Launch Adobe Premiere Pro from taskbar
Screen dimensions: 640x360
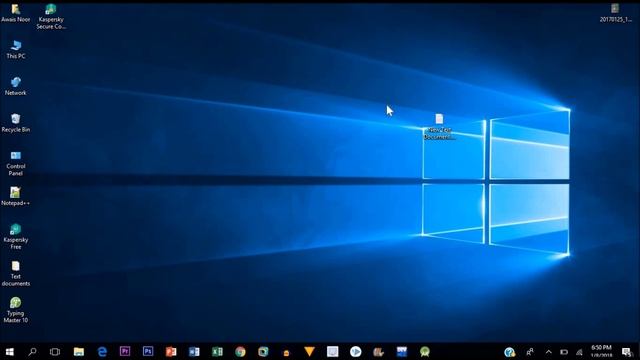[x=125, y=351]
